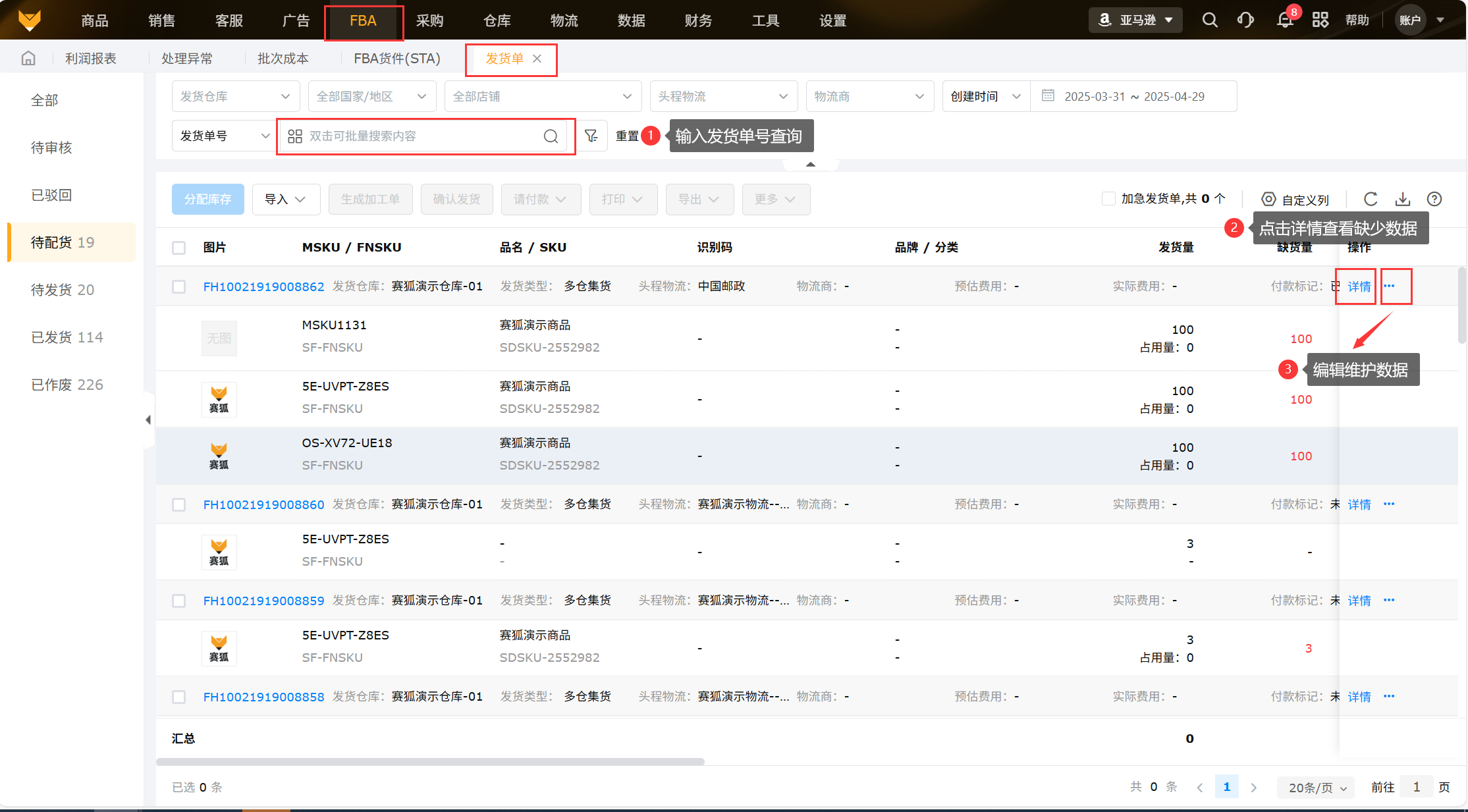Open the 20条/页 page size dropdown

(x=1317, y=787)
